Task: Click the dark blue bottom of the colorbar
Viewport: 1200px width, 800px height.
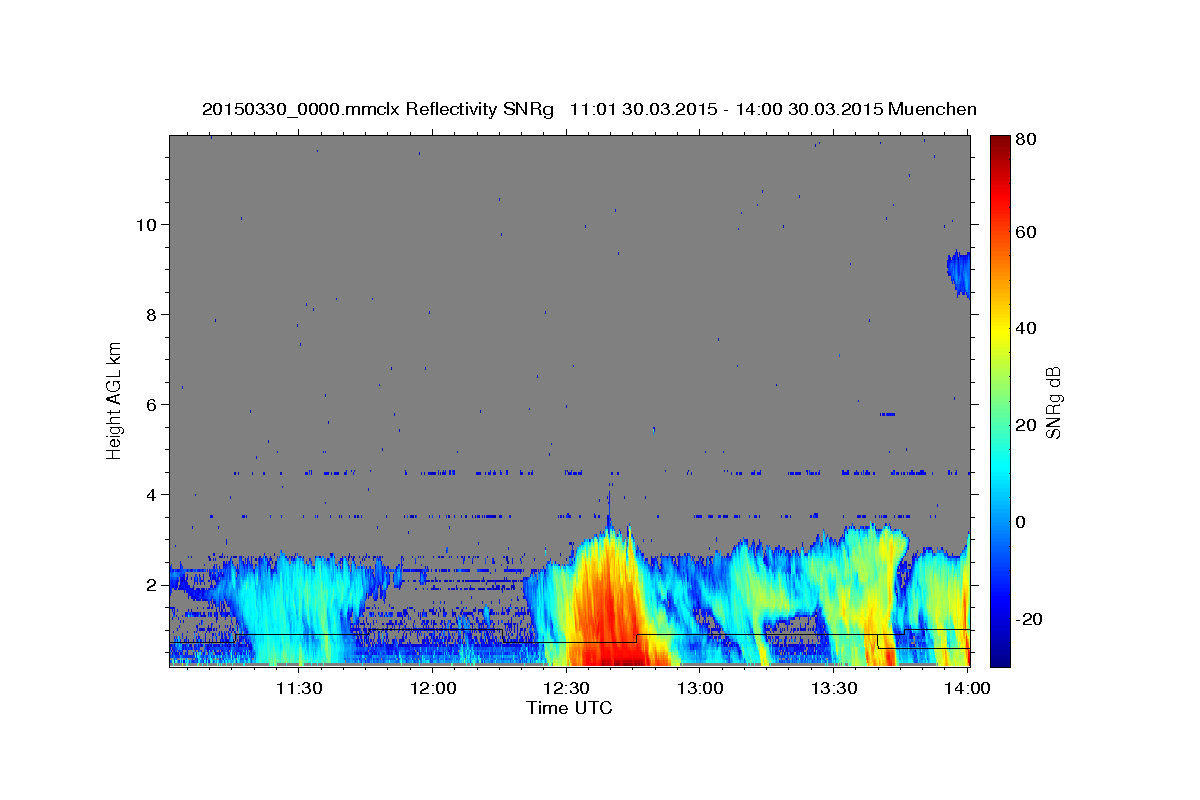Action: coord(999,655)
